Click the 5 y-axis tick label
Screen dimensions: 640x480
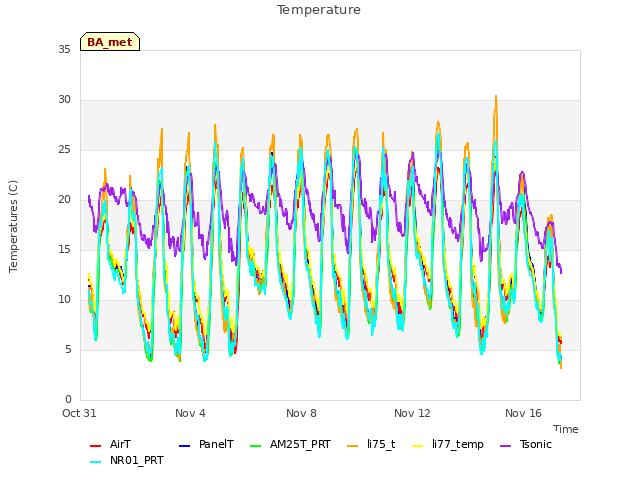click(x=68, y=350)
